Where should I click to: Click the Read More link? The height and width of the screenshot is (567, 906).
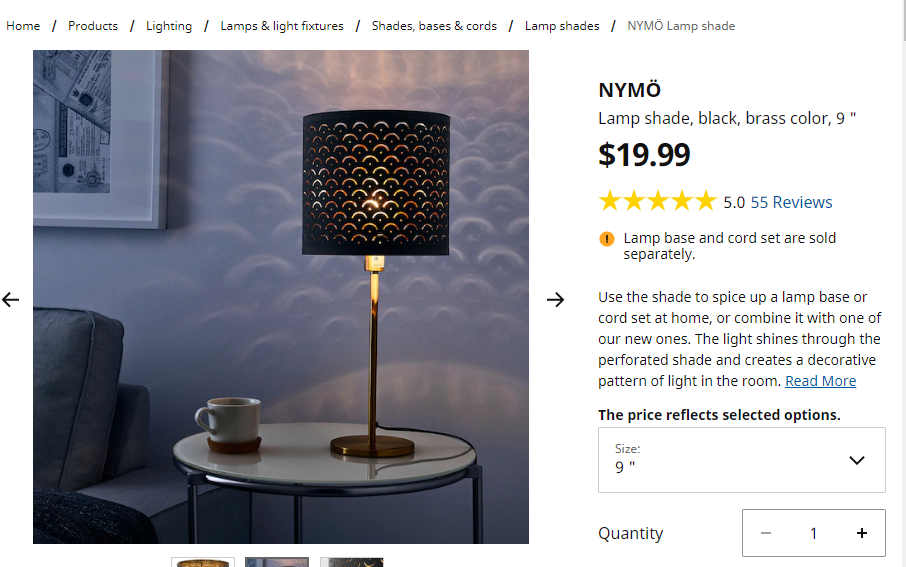[x=820, y=381]
